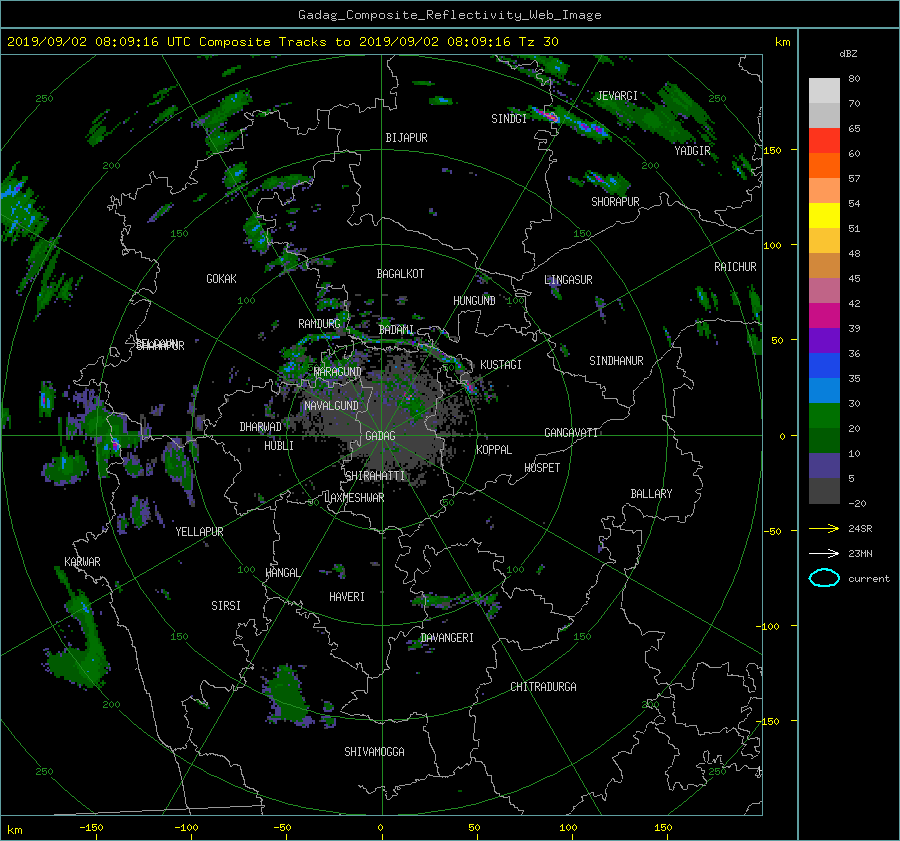
Task: Pick the lightest gray 70 dBZ block
Action: [x=824, y=90]
